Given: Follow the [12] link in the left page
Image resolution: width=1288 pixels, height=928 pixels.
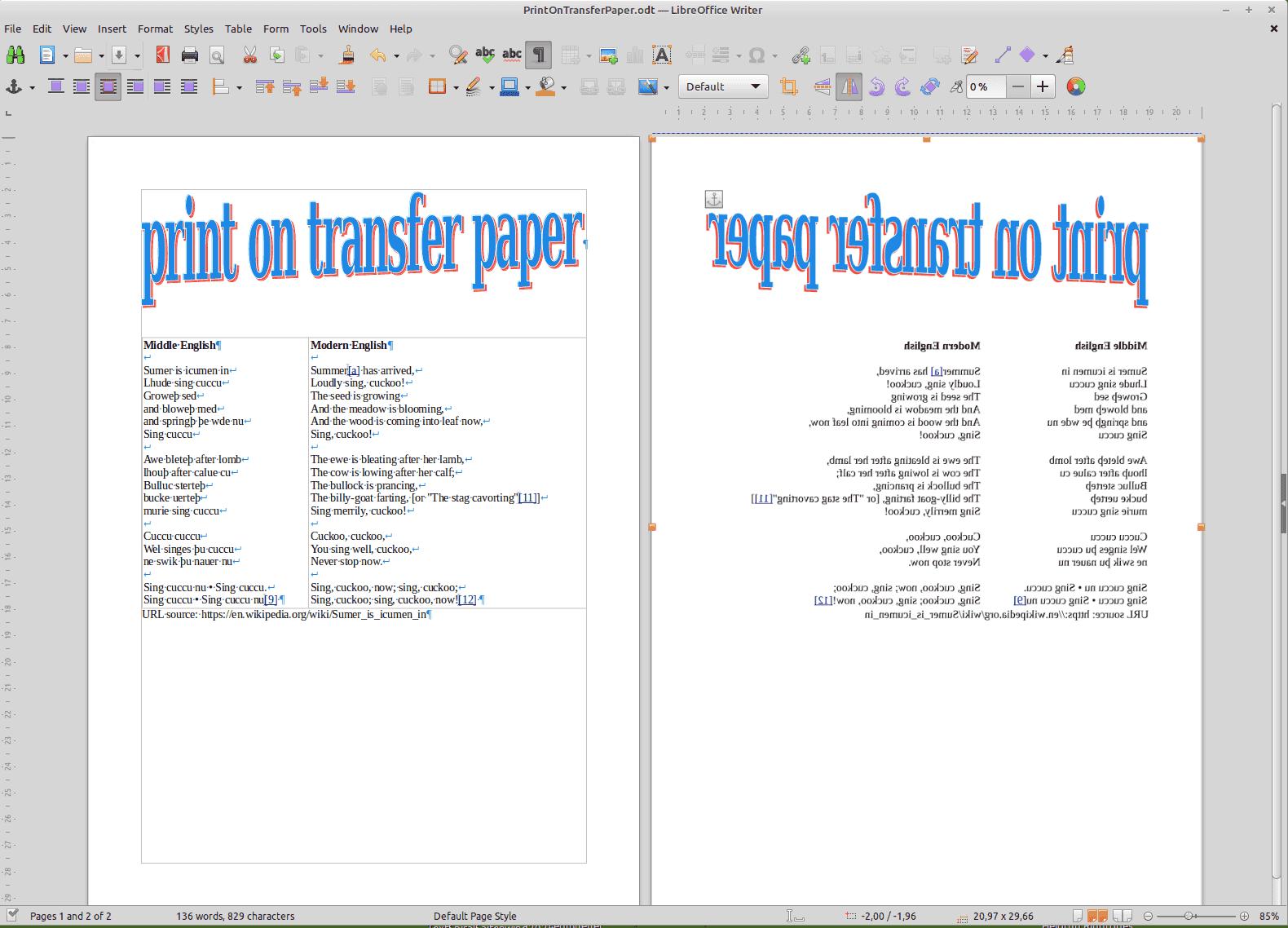Looking at the screenshot, I should click(467, 599).
